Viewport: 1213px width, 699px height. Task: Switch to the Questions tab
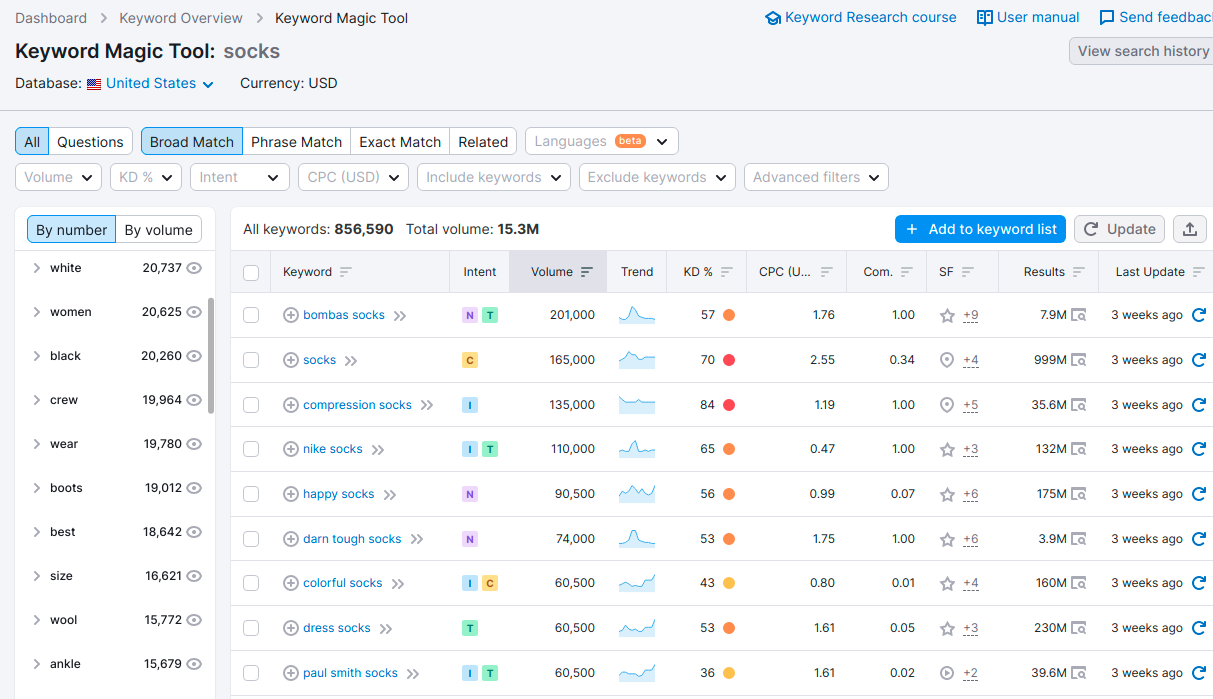coord(90,141)
